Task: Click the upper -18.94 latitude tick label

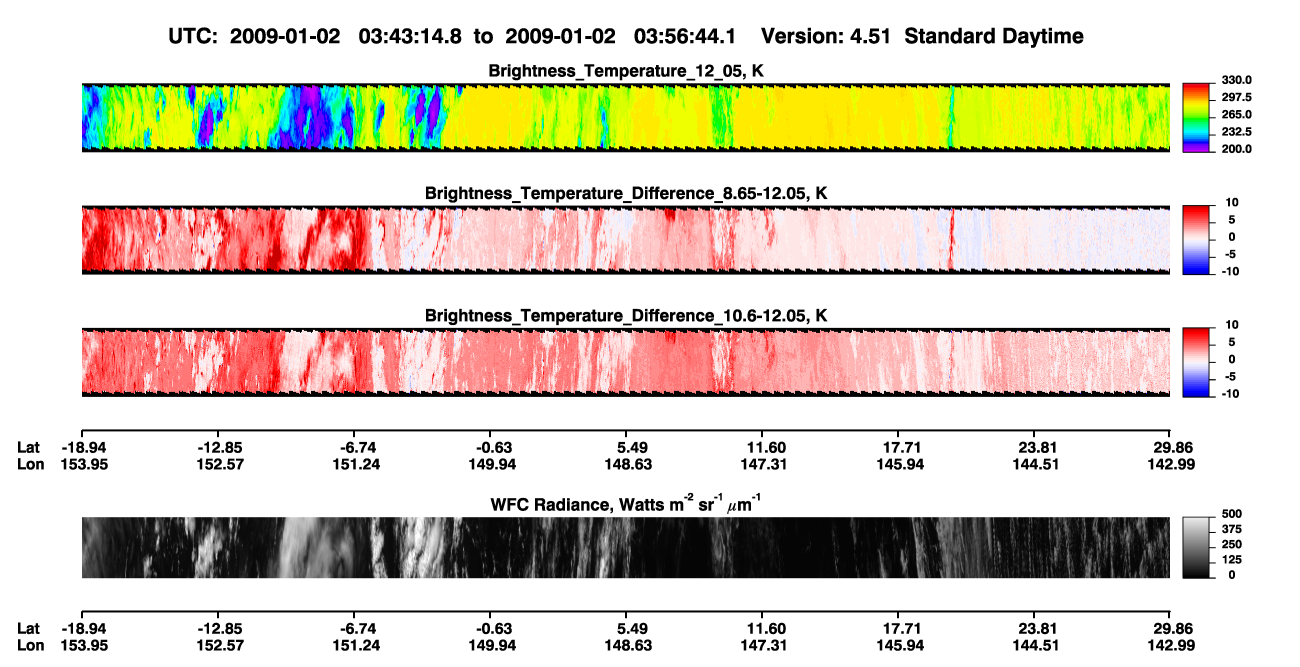Action: tap(81, 448)
